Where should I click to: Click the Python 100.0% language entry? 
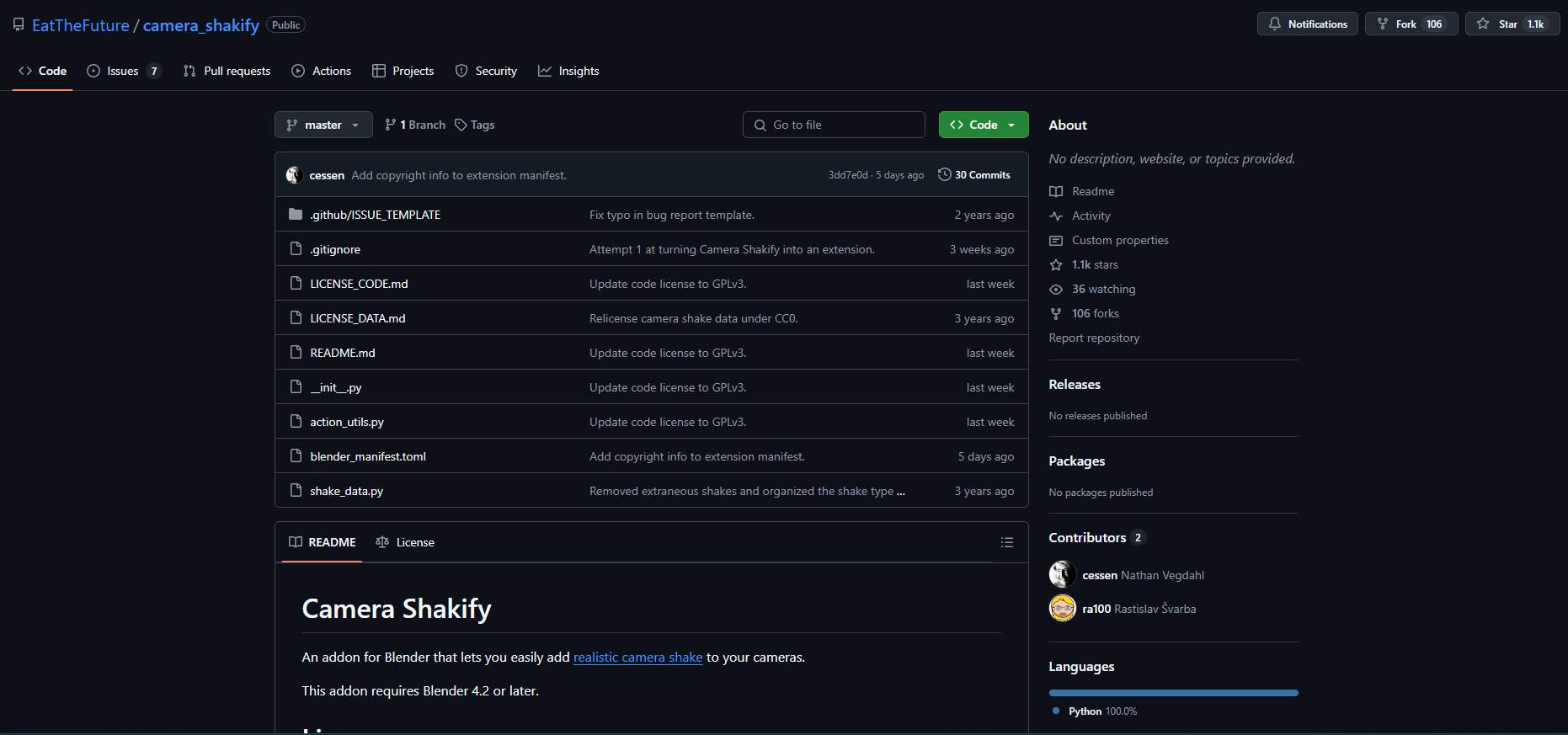coord(1095,711)
